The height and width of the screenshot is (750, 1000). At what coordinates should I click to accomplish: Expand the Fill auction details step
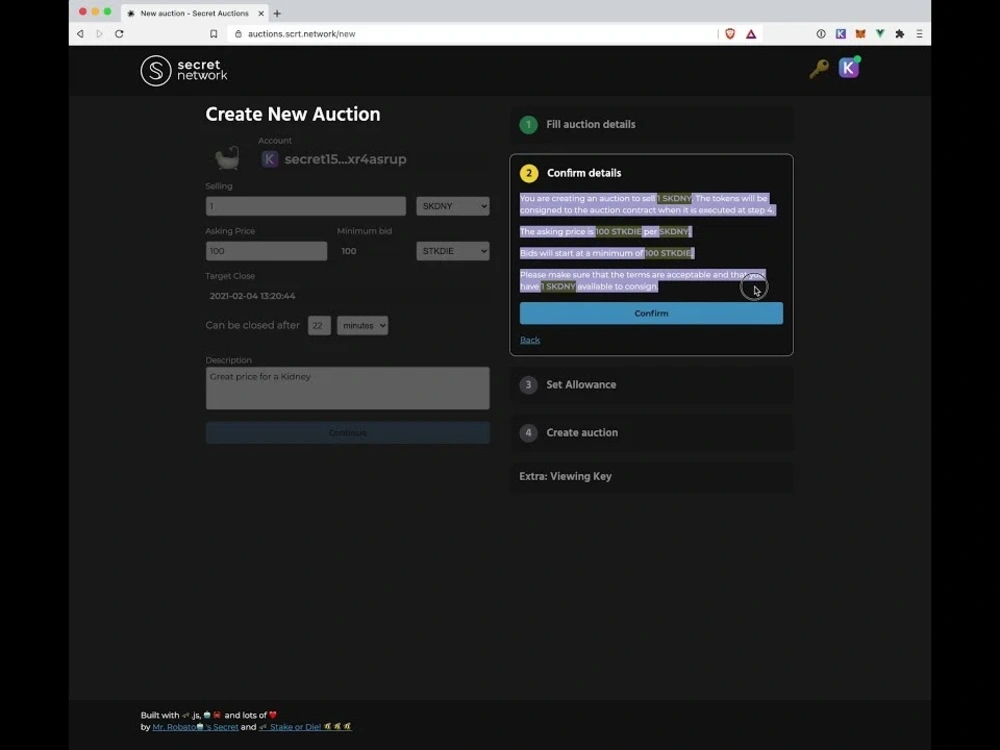[651, 124]
